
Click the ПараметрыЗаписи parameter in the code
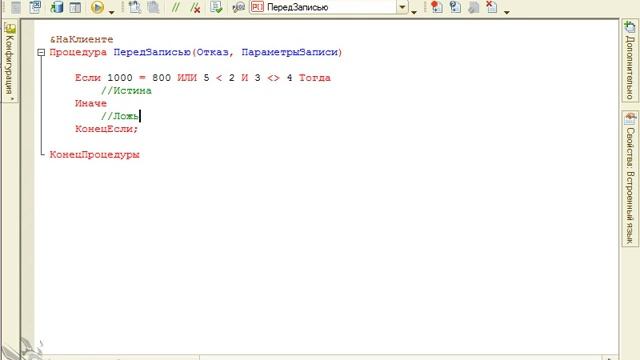290,52
